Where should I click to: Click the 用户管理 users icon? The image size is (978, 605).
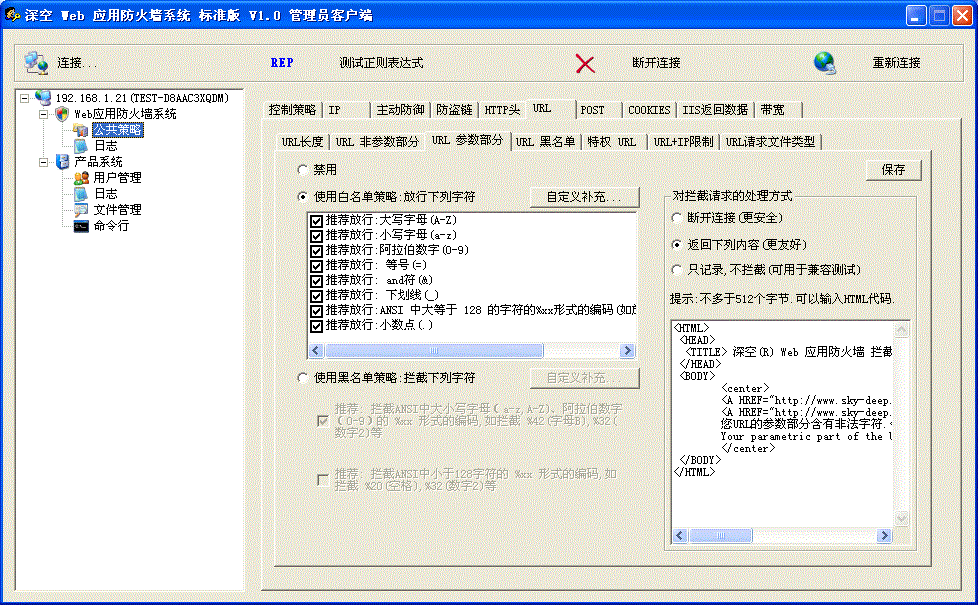(80, 178)
